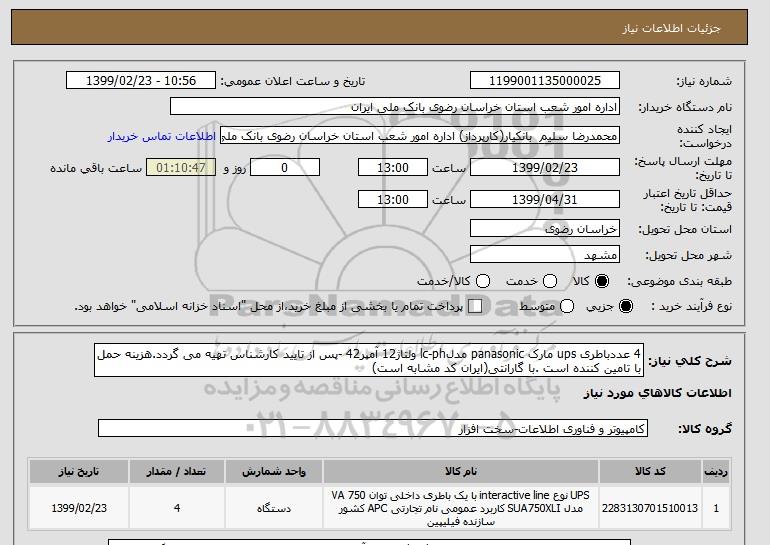Screen dimensions: 770x545
Task: Click the price validity hour 13:00 field
Action: coord(393,199)
